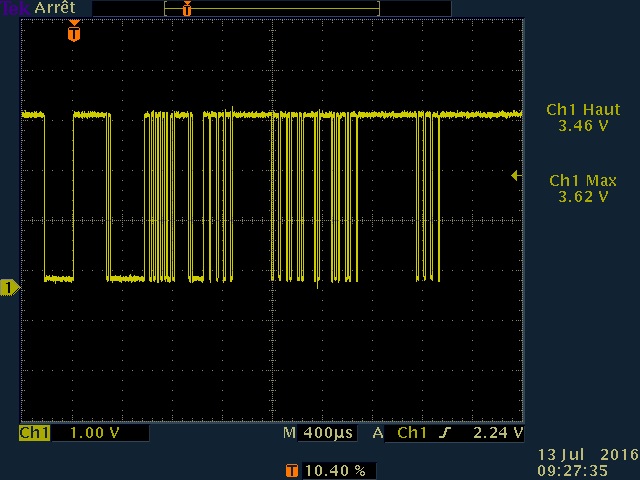Click the Tek logo

15,8
